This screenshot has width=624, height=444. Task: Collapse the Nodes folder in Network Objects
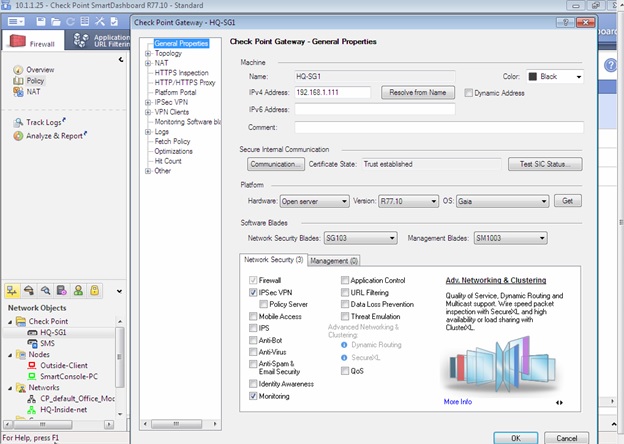coord(10,354)
